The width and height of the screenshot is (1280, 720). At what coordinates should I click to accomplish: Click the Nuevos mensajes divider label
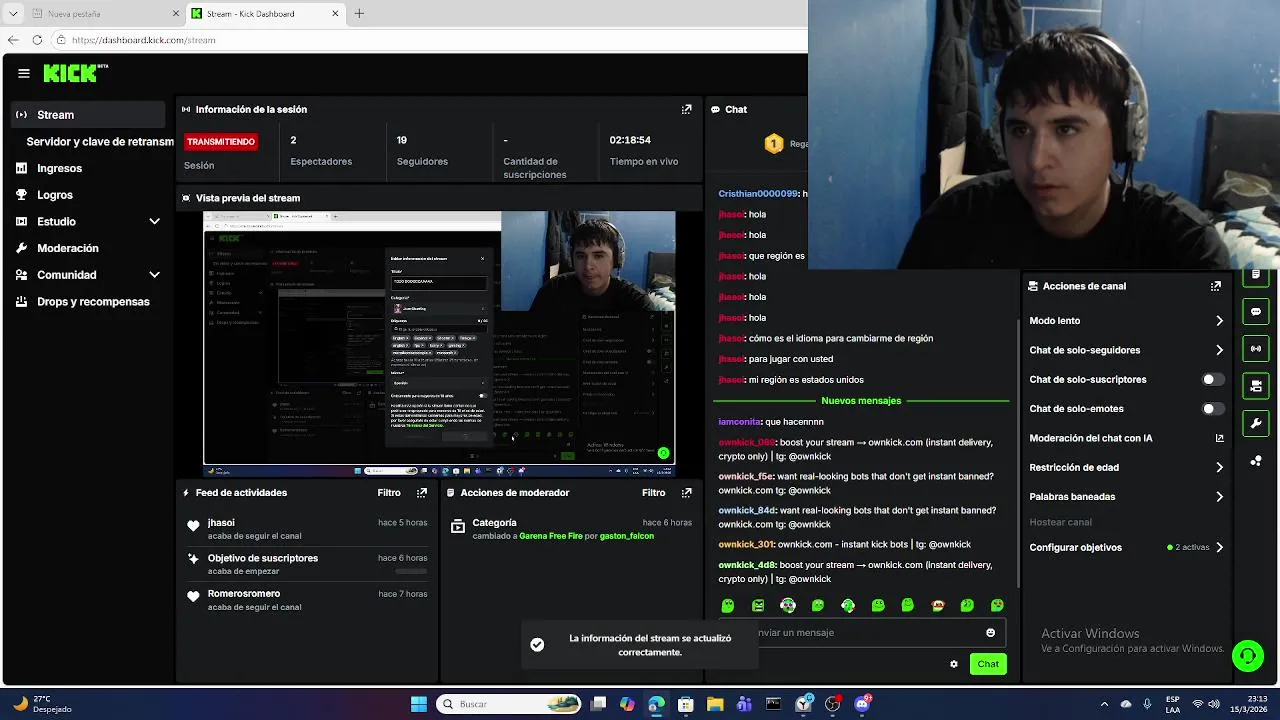861,401
